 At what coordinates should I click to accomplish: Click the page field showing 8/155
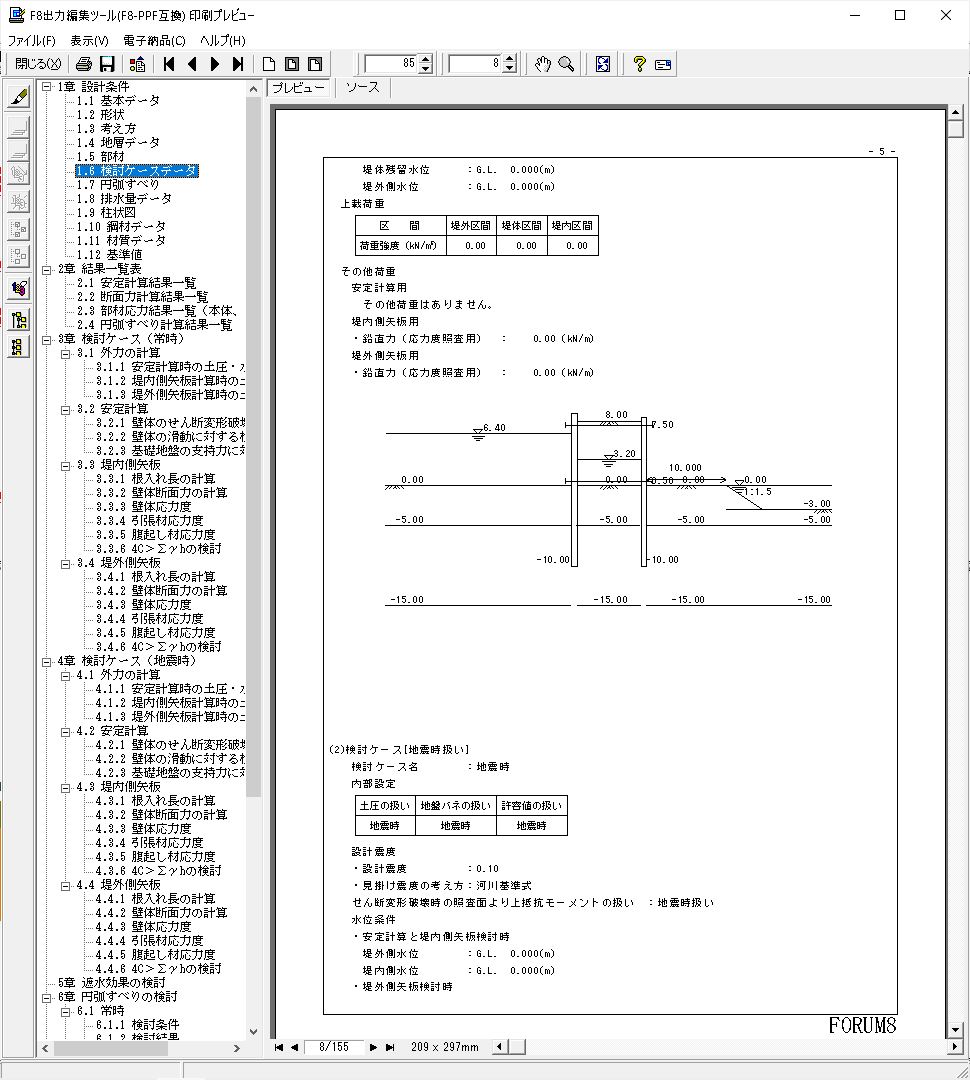333,1047
